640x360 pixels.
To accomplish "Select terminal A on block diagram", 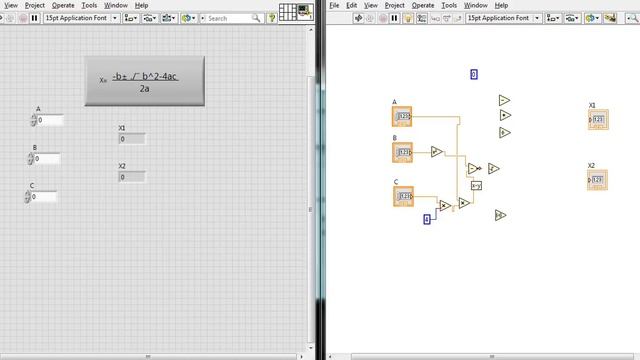I will [402, 116].
